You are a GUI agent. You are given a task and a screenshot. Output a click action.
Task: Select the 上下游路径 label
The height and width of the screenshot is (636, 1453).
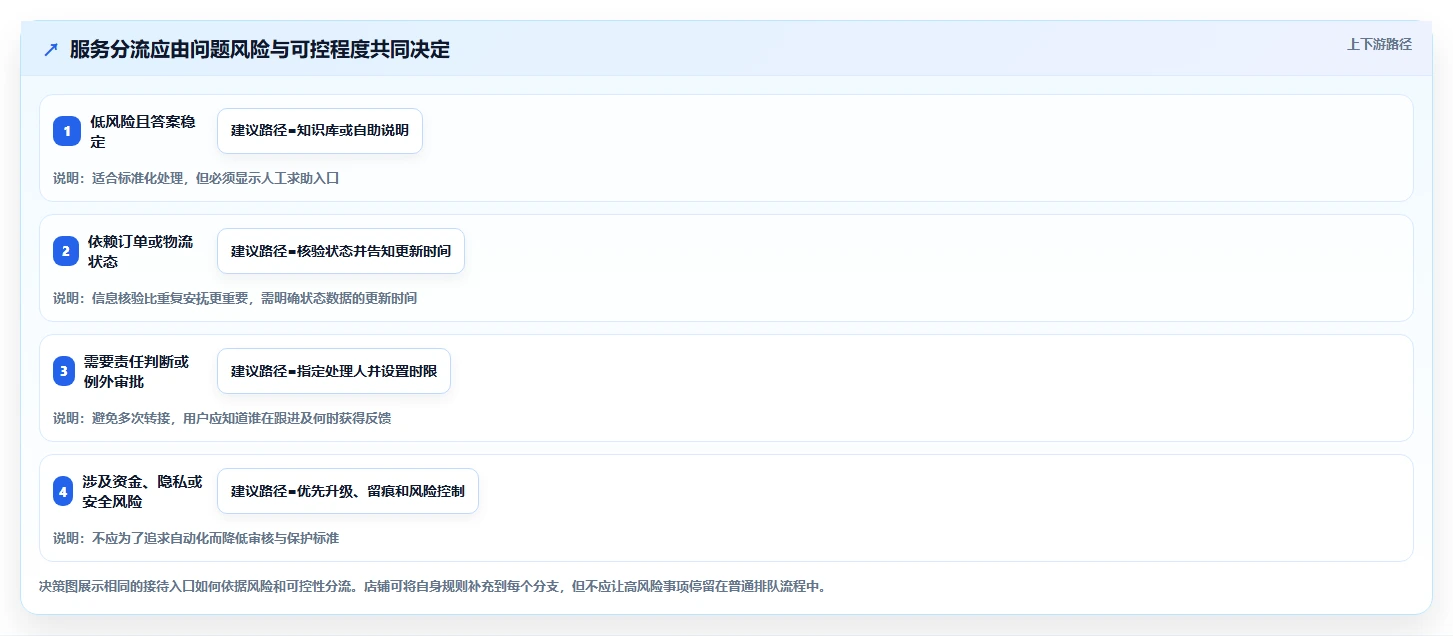1379,44
